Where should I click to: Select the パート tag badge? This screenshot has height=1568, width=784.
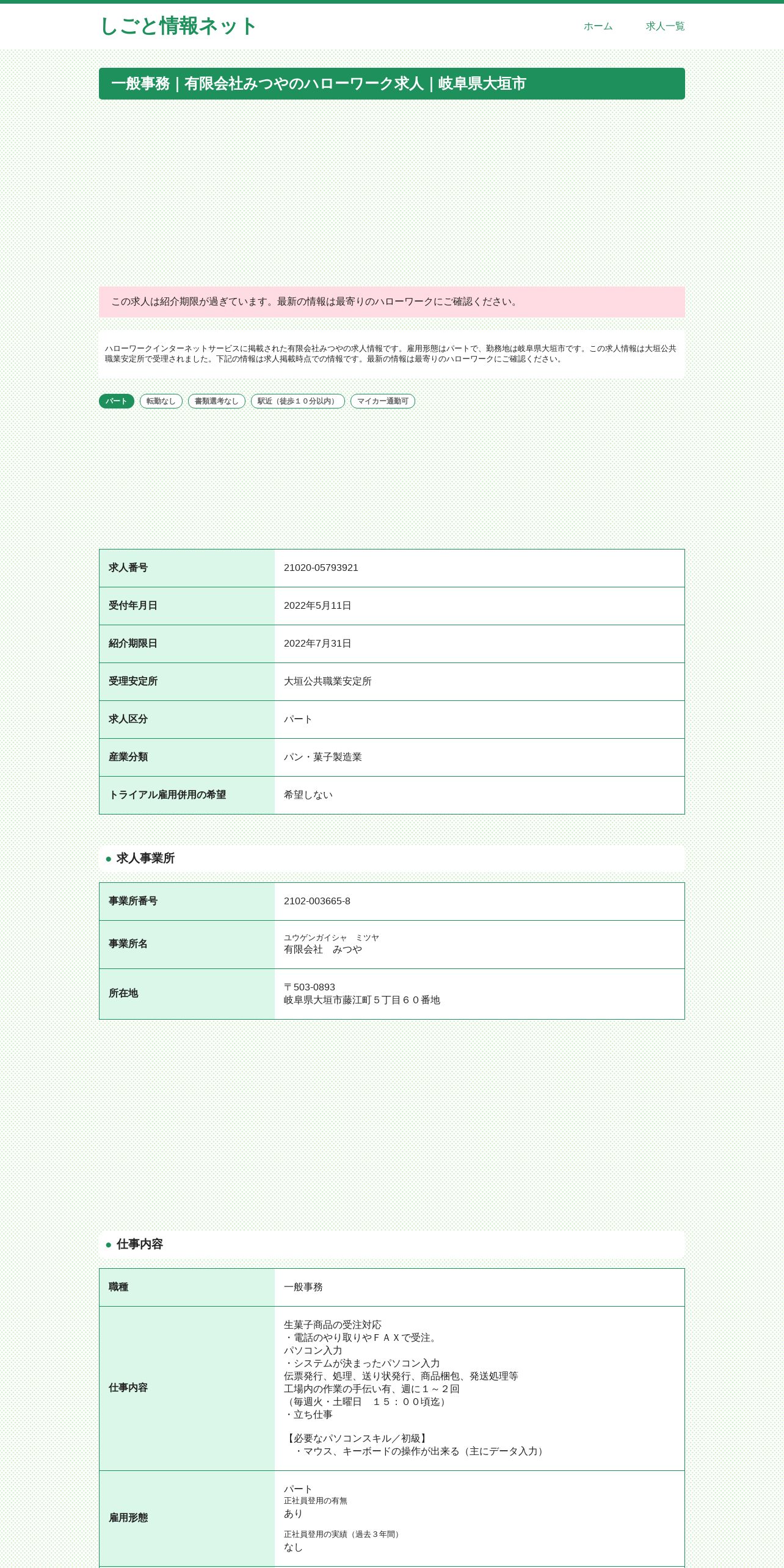click(x=117, y=401)
